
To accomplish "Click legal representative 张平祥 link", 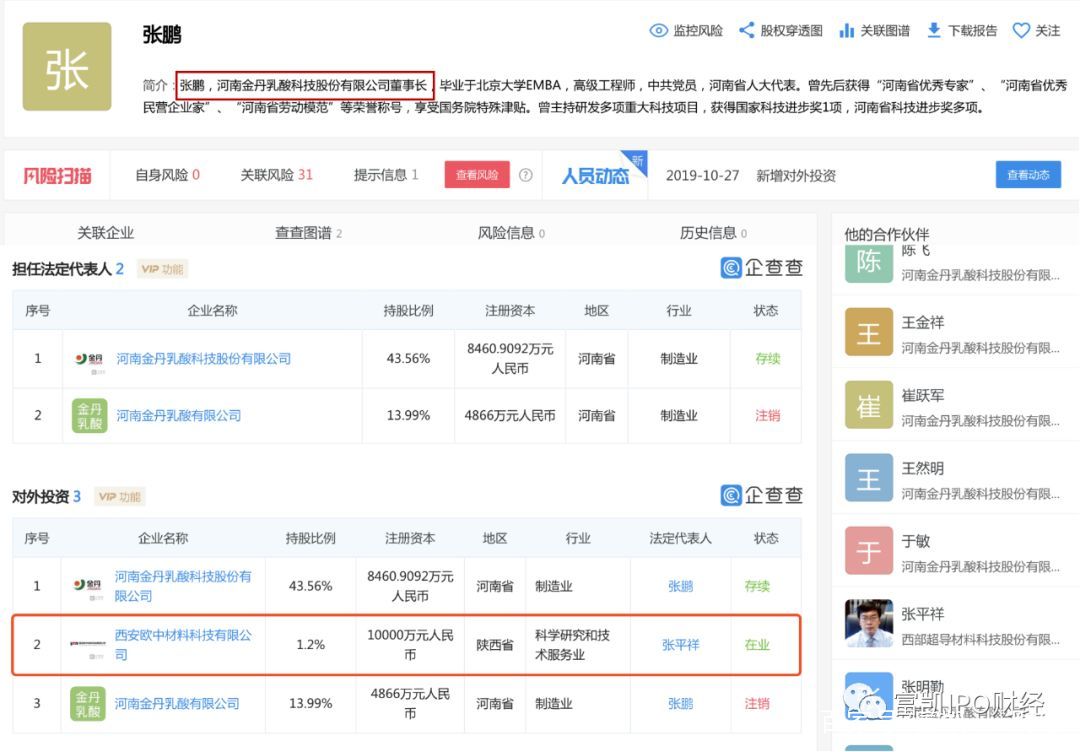I will click(x=681, y=645).
